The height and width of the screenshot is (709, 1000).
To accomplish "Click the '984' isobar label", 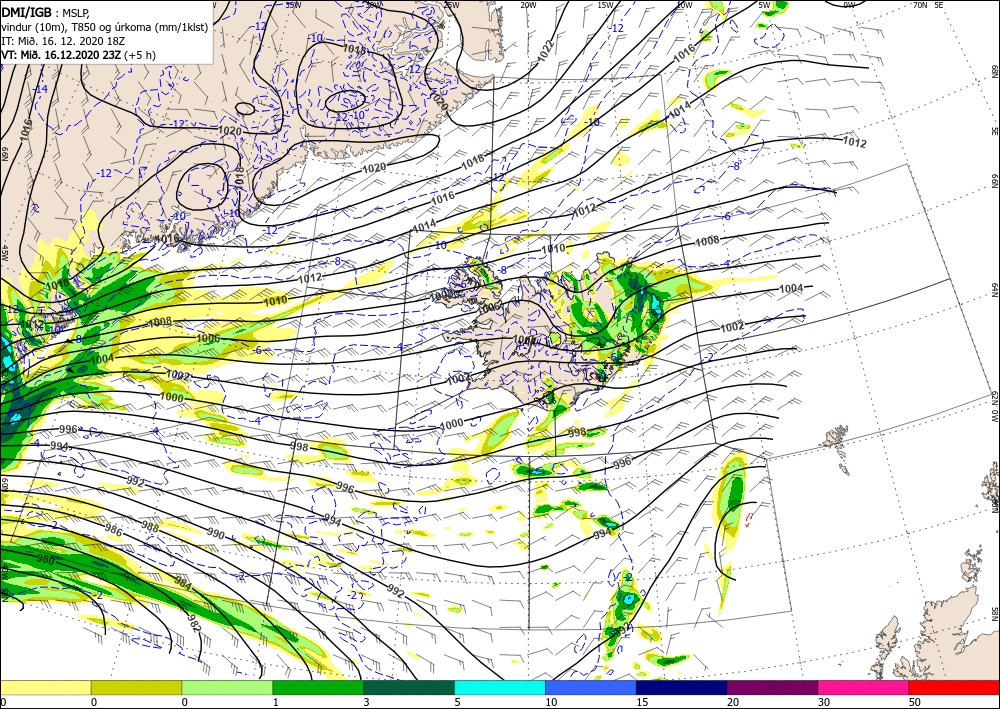I will pos(182,583).
